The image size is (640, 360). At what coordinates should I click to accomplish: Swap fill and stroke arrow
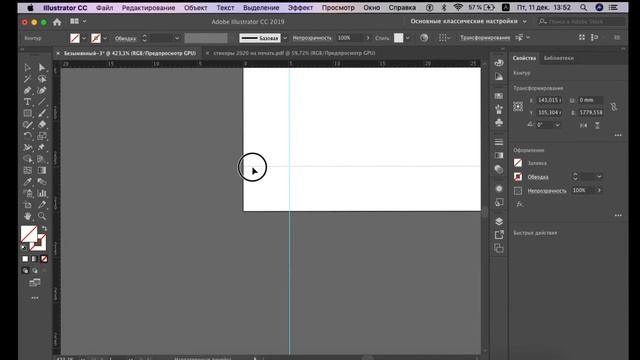tap(44, 229)
